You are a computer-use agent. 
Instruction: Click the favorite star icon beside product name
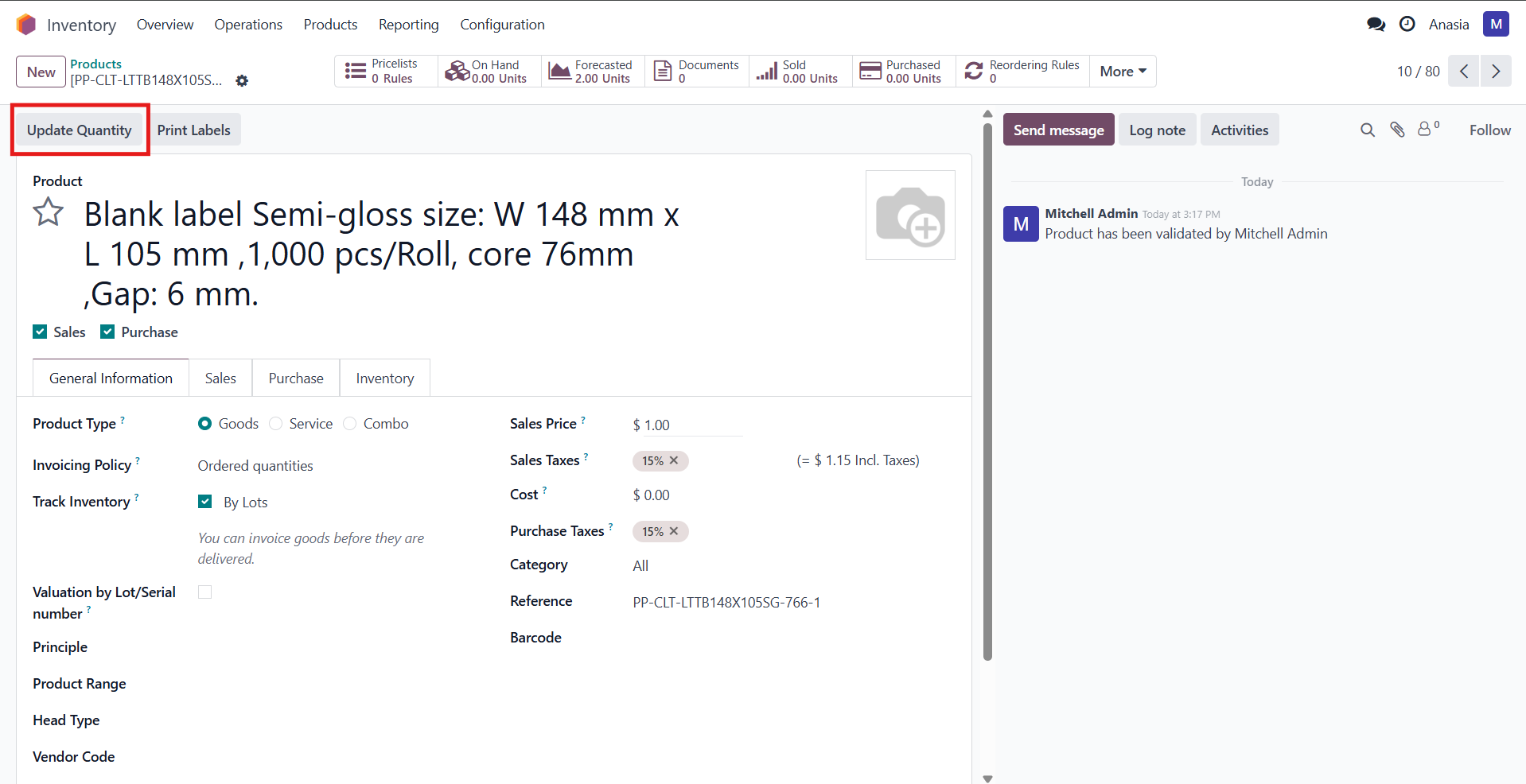(48, 212)
